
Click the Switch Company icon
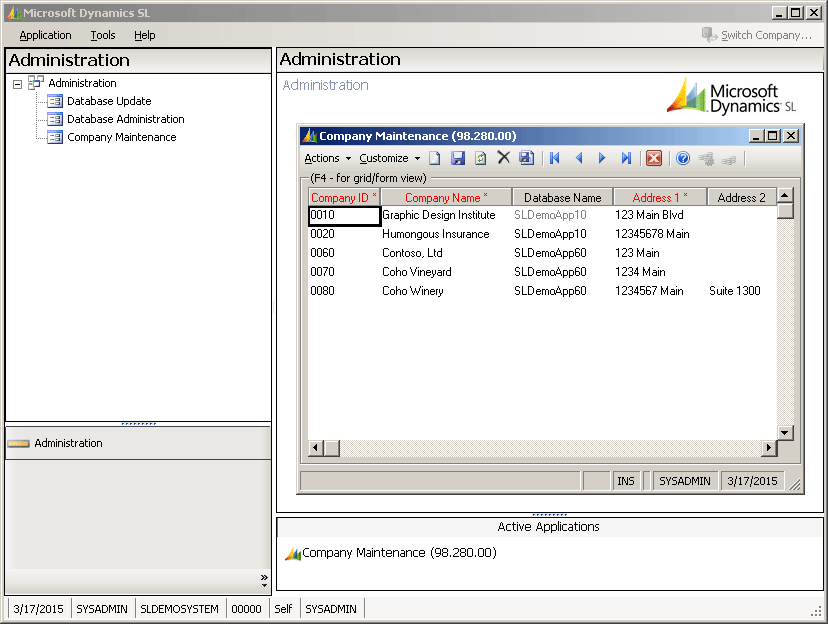[x=709, y=35]
